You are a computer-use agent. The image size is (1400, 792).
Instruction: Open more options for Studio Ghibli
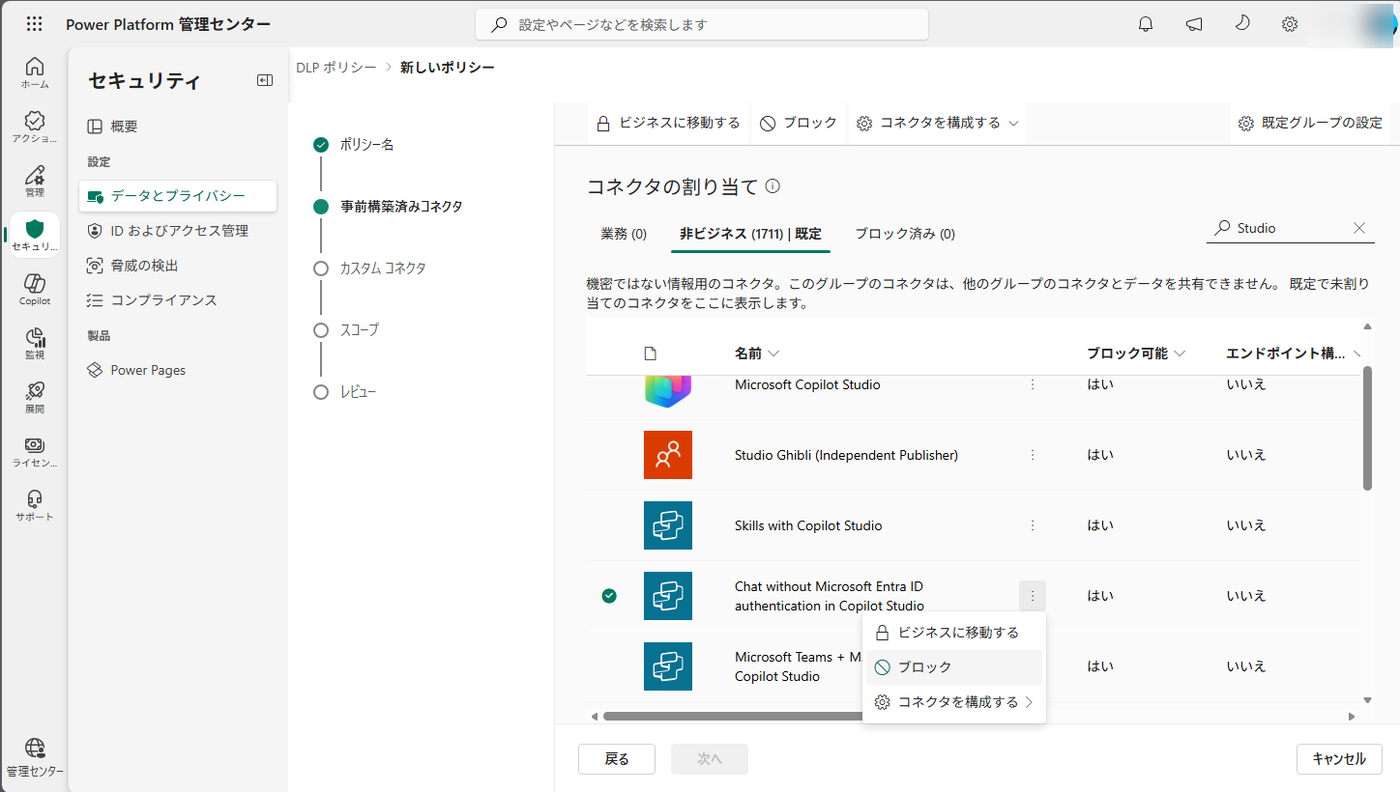pyautogui.click(x=1032, y=455)
